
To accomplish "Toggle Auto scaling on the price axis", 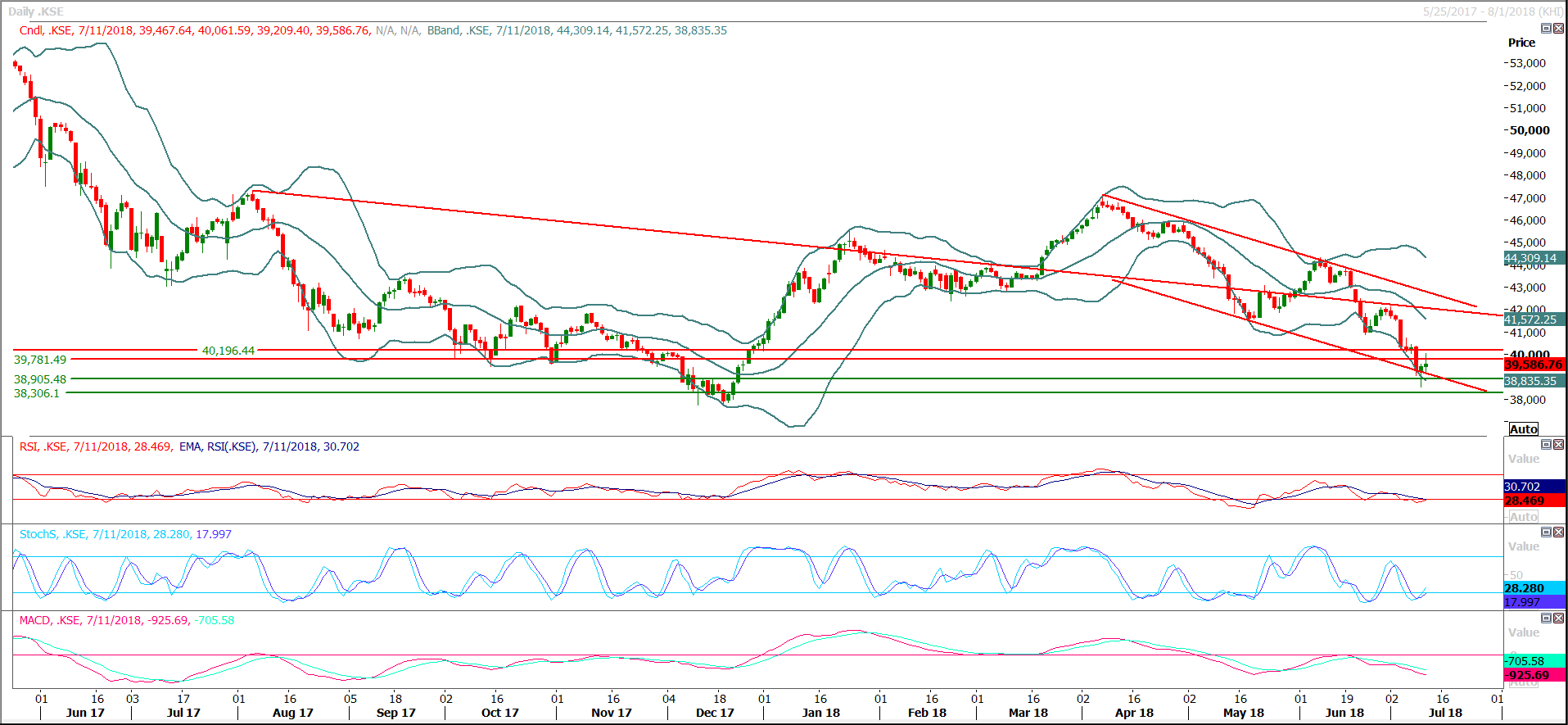I will pos(1523,429).
